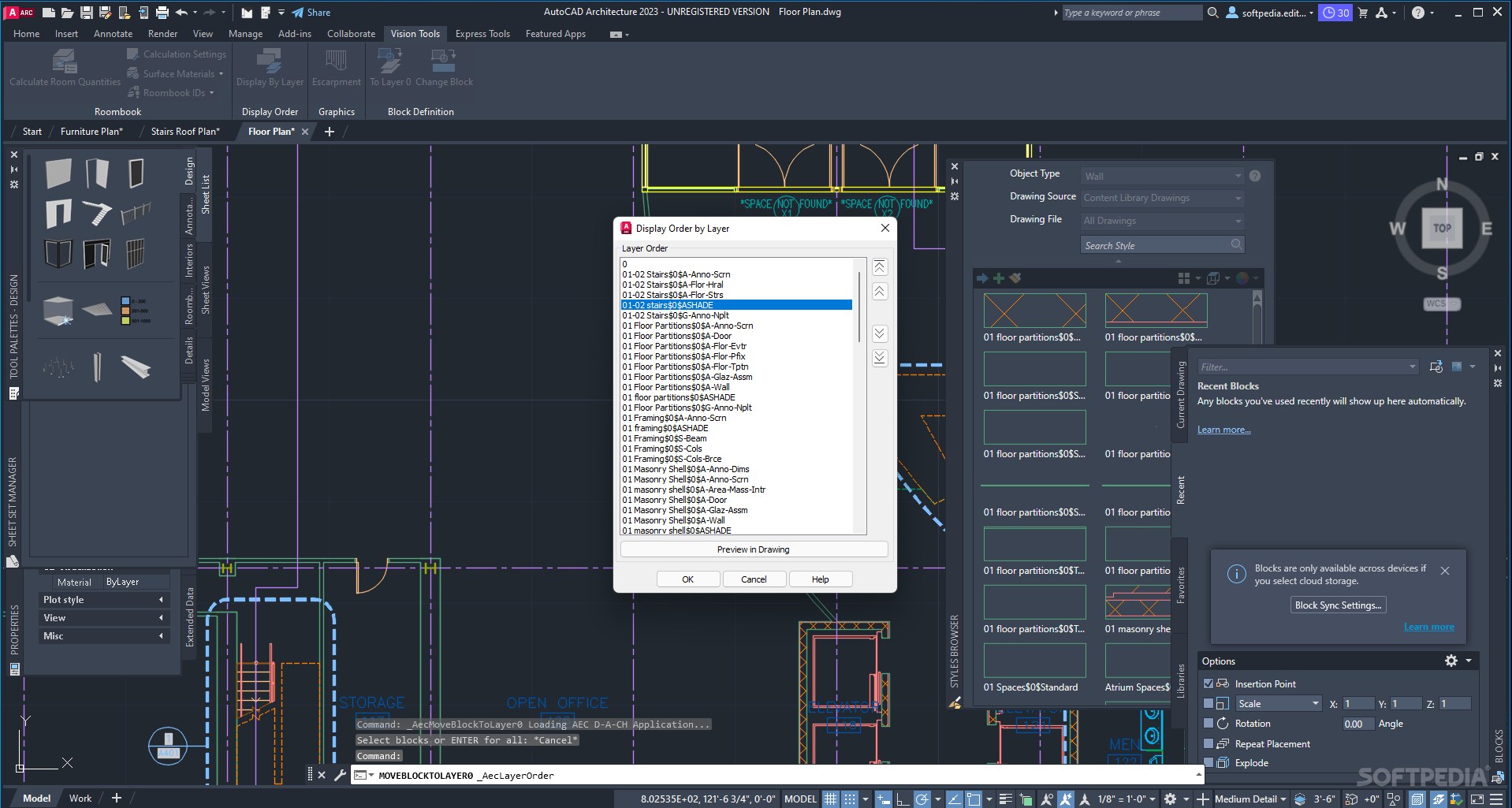This screenshot has width=1512, height=808.
Task: Enable the Repeat Placement checkbox
Action: tap(1208, 743)
